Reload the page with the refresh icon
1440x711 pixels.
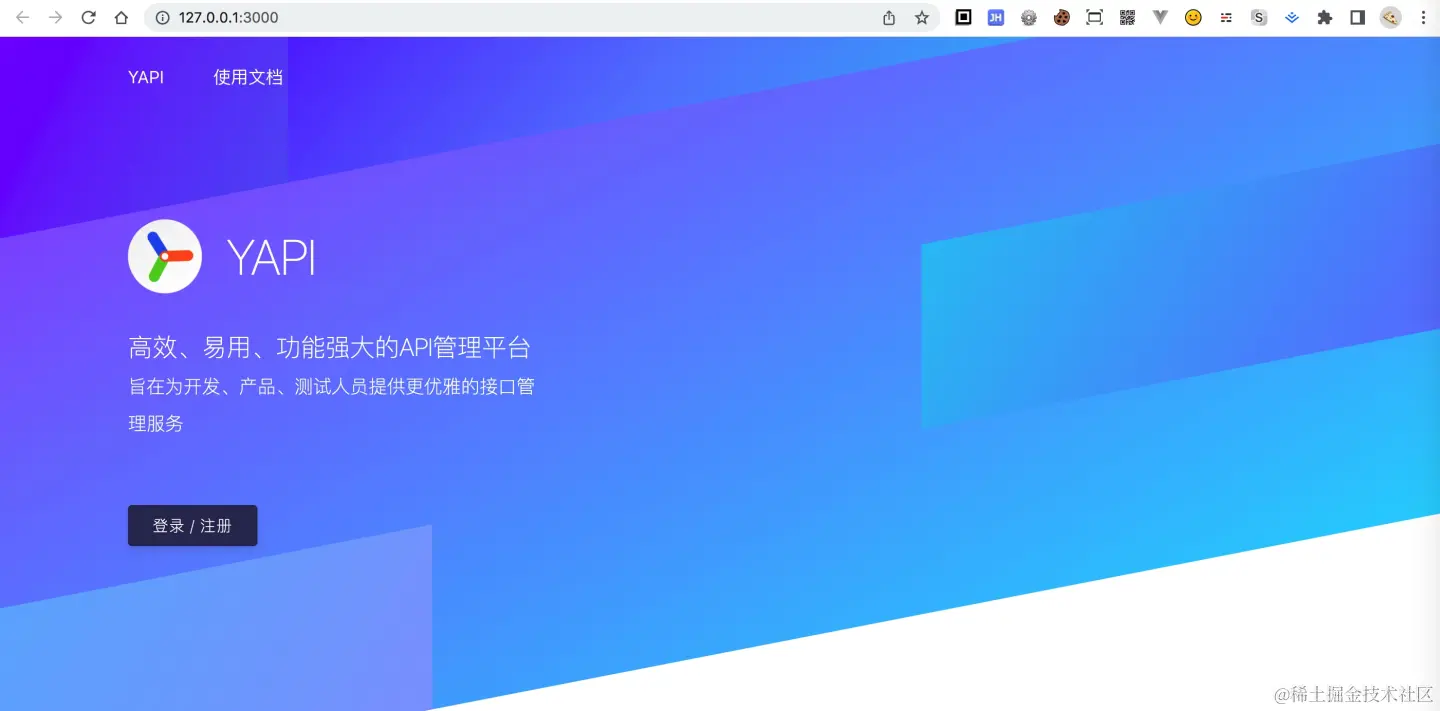pyautogui.click(x=88, y=17)
